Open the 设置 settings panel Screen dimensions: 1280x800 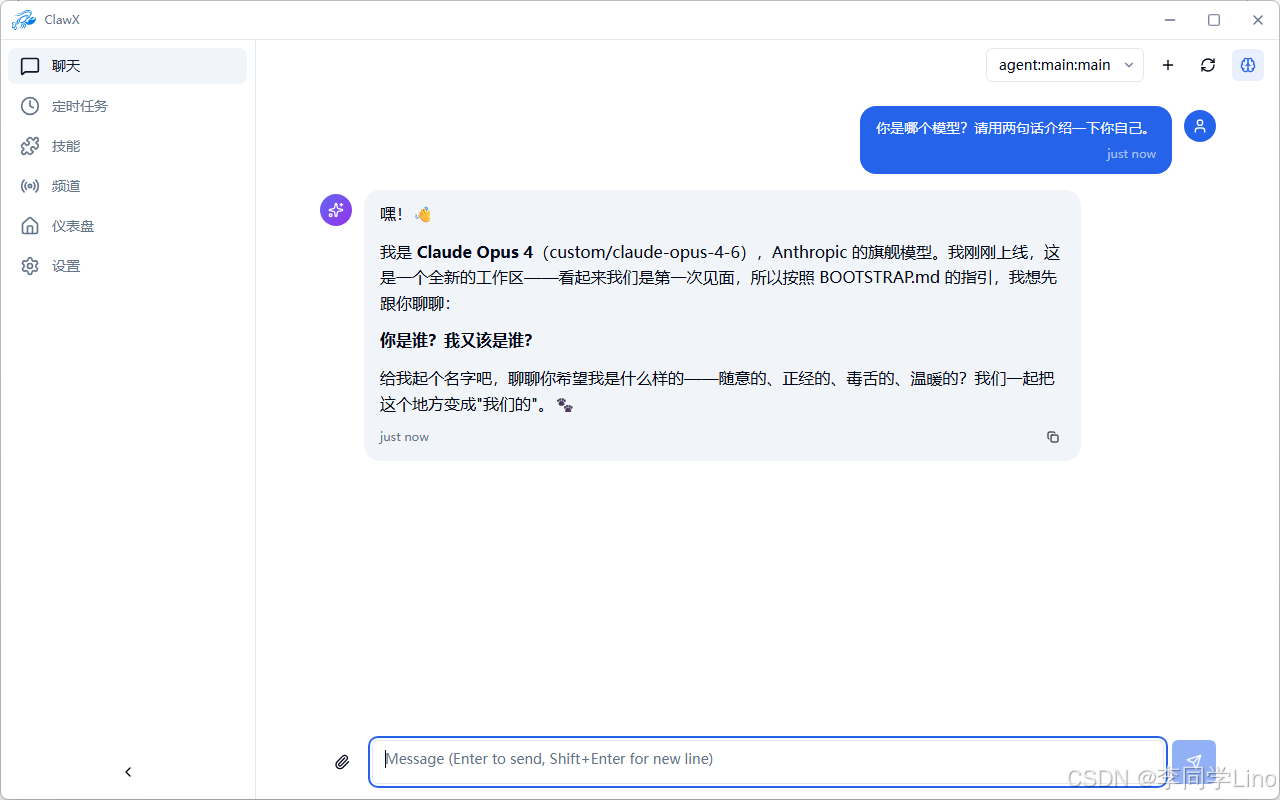(x=66, y=265)
